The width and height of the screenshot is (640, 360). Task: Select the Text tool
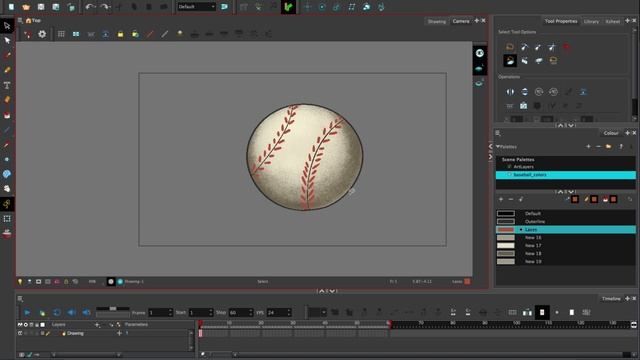tap(7, 85)
